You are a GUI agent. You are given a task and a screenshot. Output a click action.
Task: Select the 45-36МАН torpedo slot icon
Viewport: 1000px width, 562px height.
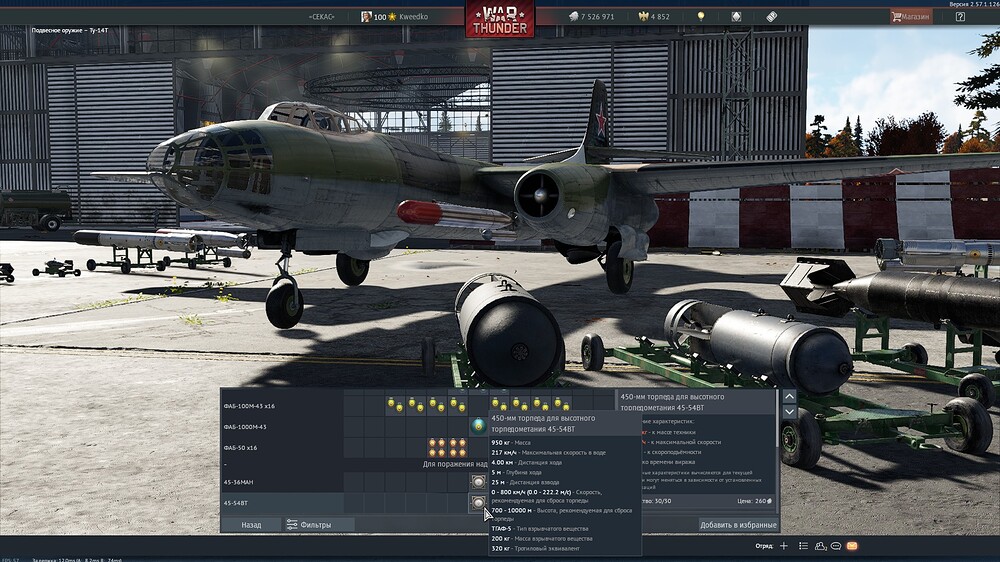click(478, 482)
